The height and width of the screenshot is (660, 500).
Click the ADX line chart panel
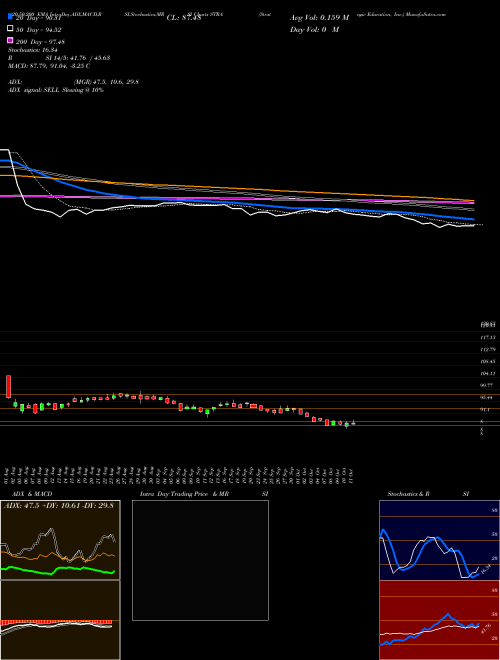60,540
